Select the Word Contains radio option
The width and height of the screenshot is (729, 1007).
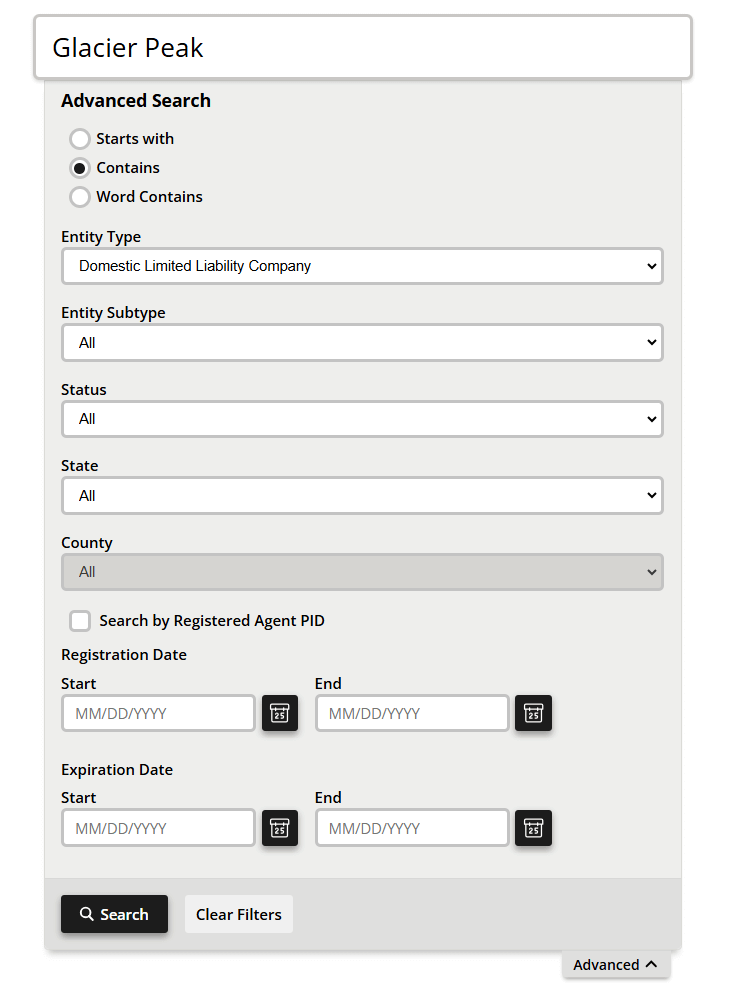[x=80, y=197]
